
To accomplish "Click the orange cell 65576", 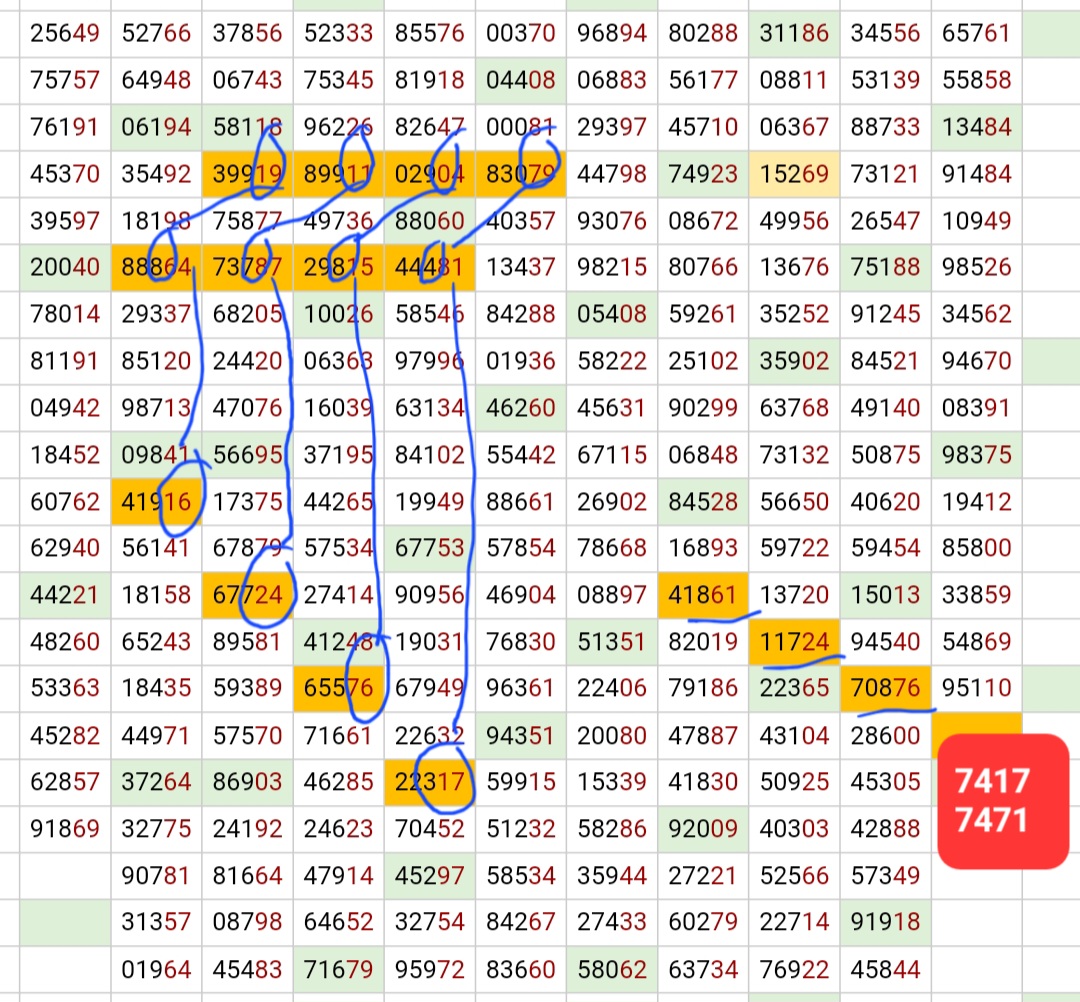I will click(338, 689).
